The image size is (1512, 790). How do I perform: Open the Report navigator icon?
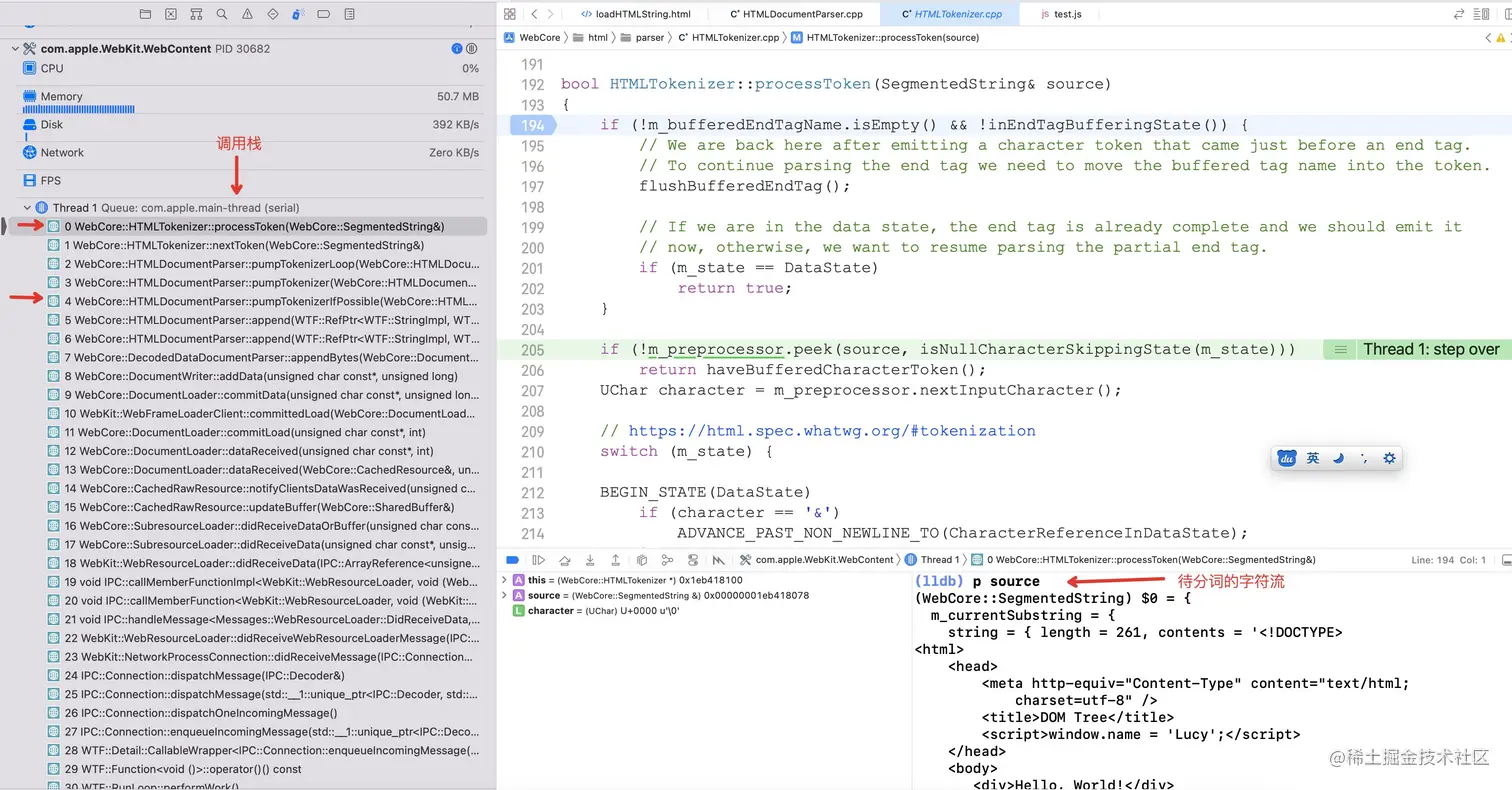pos(349,14)
